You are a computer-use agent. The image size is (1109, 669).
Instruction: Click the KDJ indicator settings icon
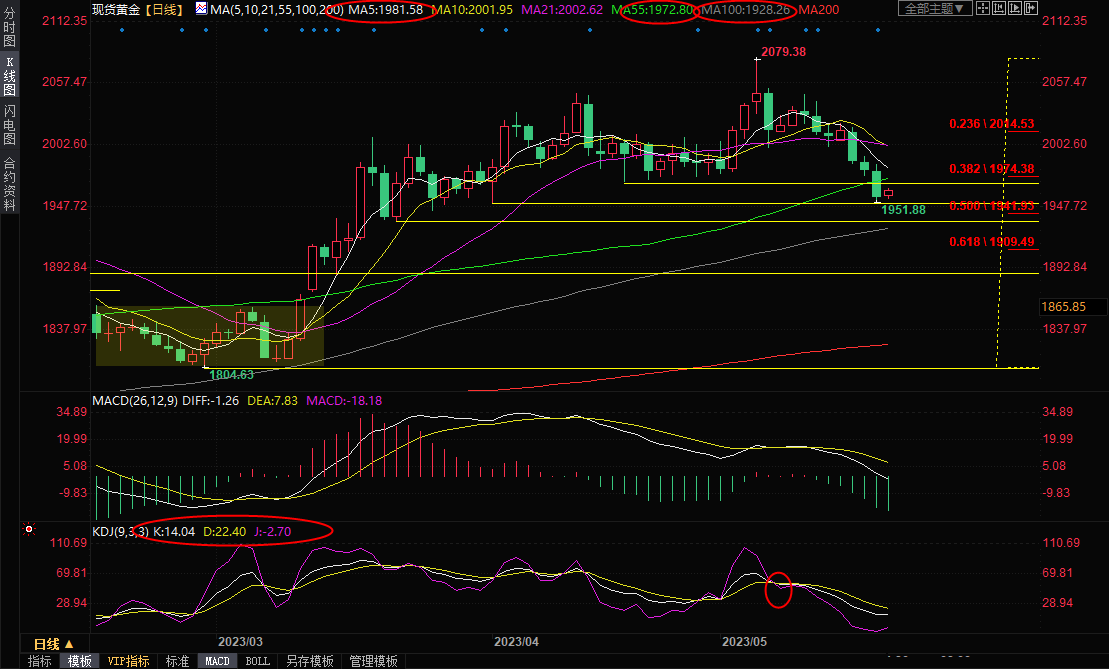tap(29, 530)
